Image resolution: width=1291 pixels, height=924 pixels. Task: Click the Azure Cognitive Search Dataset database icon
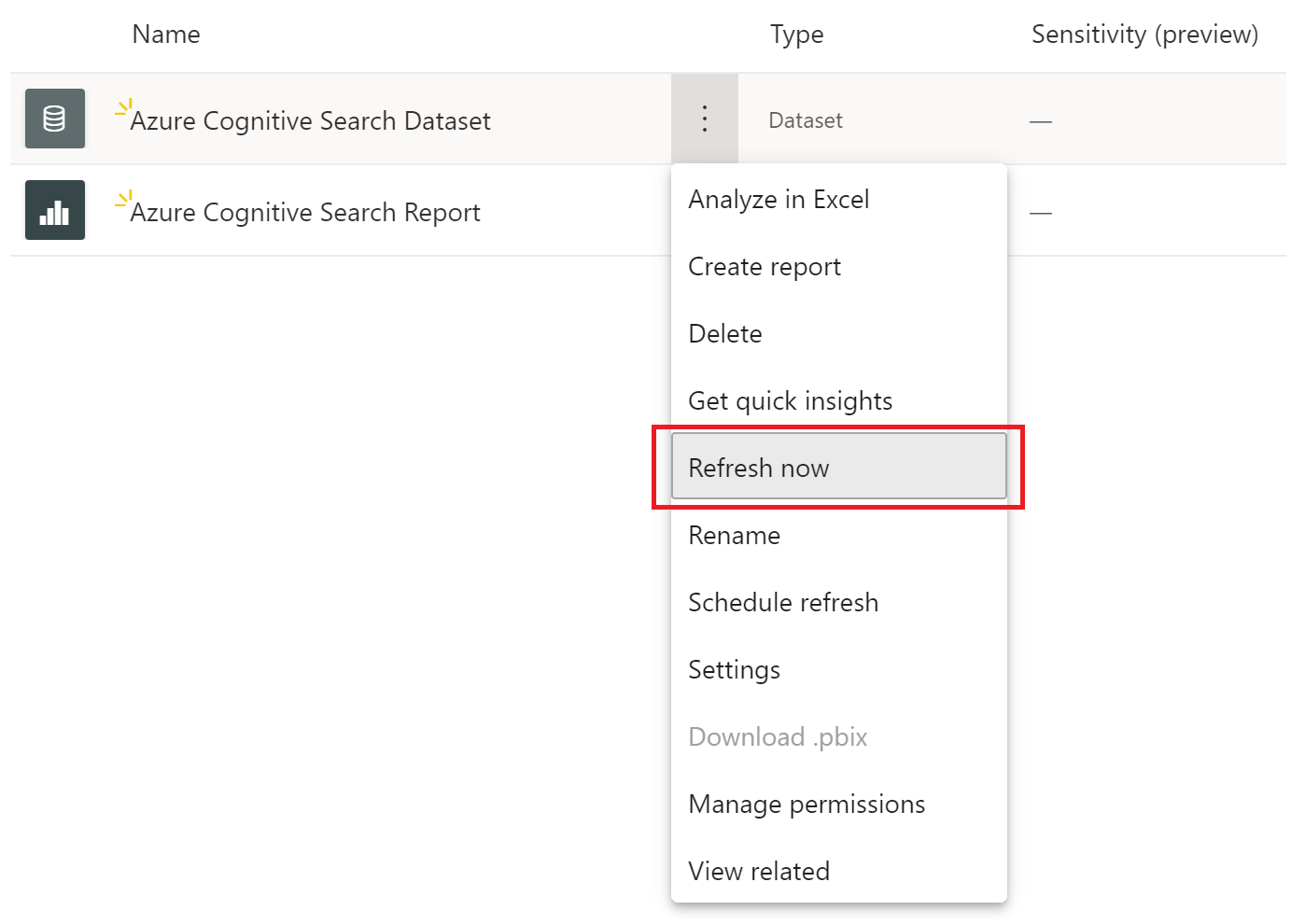click(x=55, y=119)
